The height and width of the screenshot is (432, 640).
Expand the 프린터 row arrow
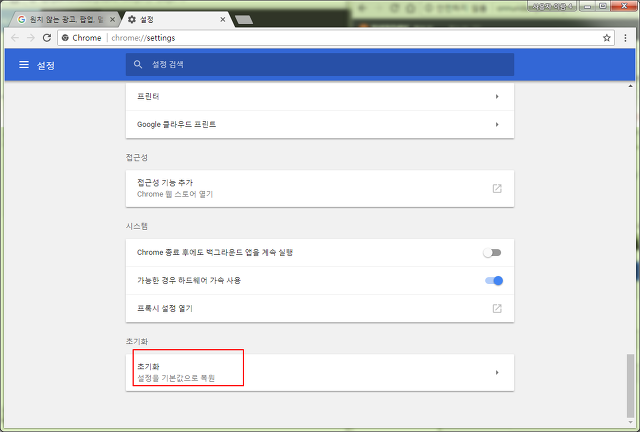(x=497, y=97)
